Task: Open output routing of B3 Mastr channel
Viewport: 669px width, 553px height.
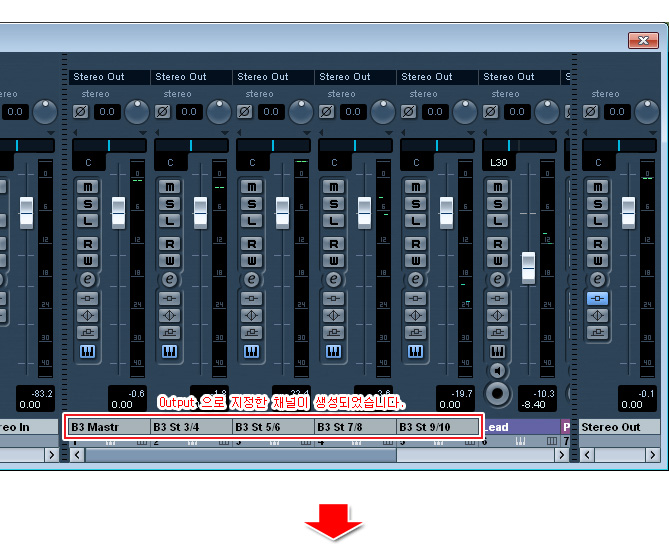Action: click(109, 77)
